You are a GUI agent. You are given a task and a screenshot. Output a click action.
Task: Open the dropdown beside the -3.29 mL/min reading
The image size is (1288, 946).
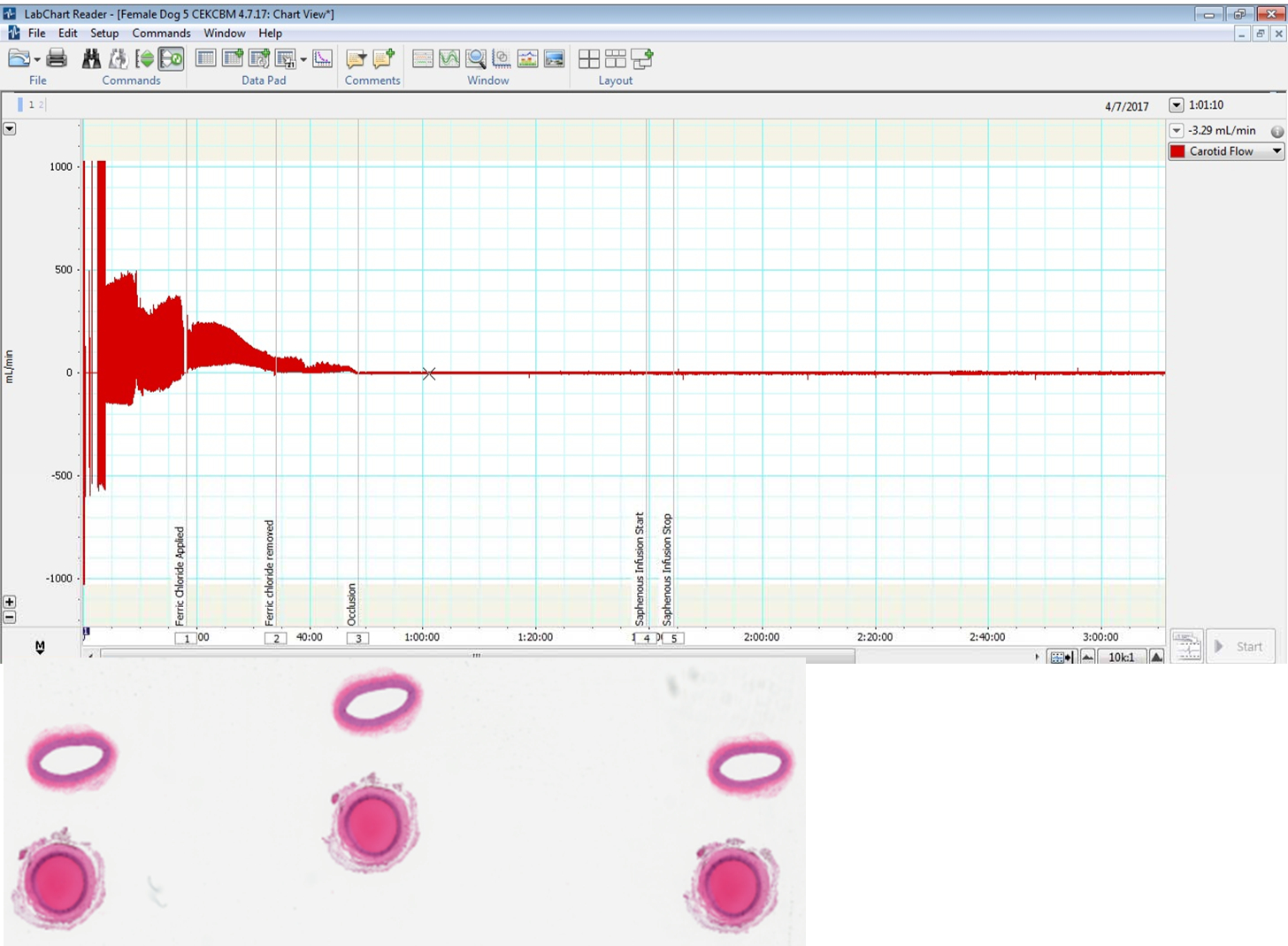point(1177,131)
